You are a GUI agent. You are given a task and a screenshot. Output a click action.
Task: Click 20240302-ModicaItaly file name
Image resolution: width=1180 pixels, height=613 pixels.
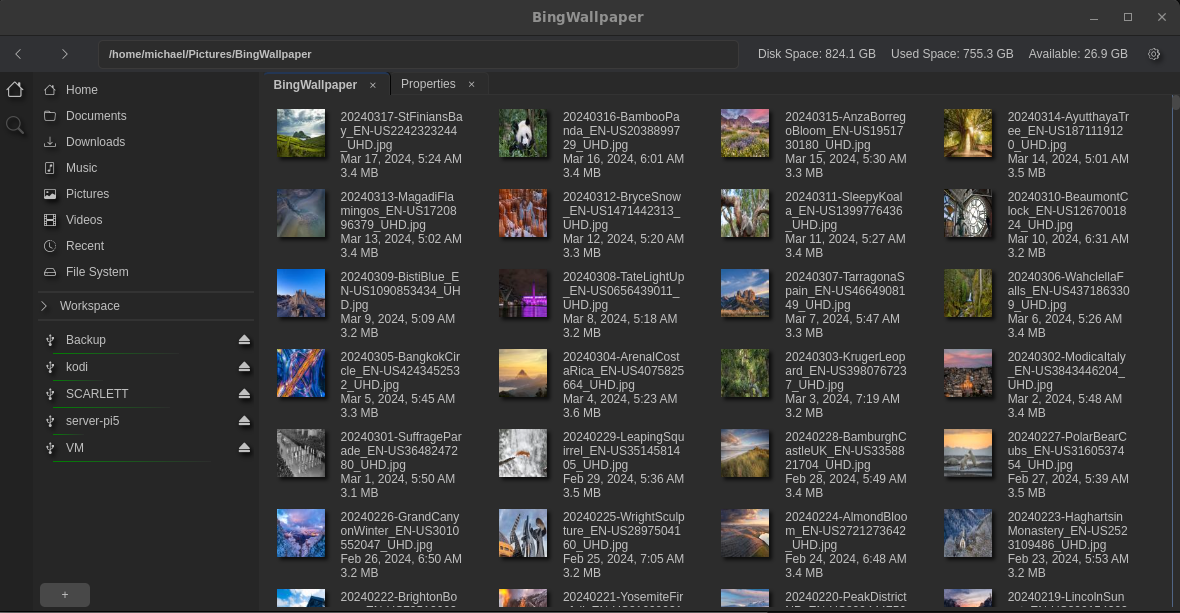1066,371
